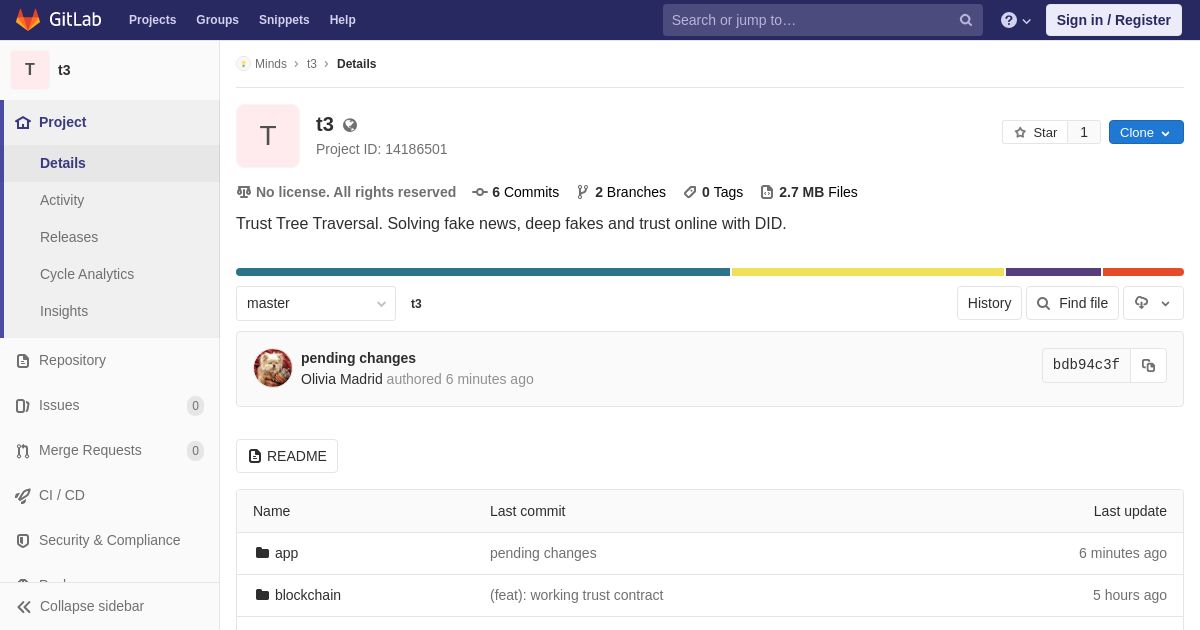Image resolution: width=1200 pixels, height=630 pixels.
Task: Click the commit hash bdb94c3f
Action: point(1086,365)
